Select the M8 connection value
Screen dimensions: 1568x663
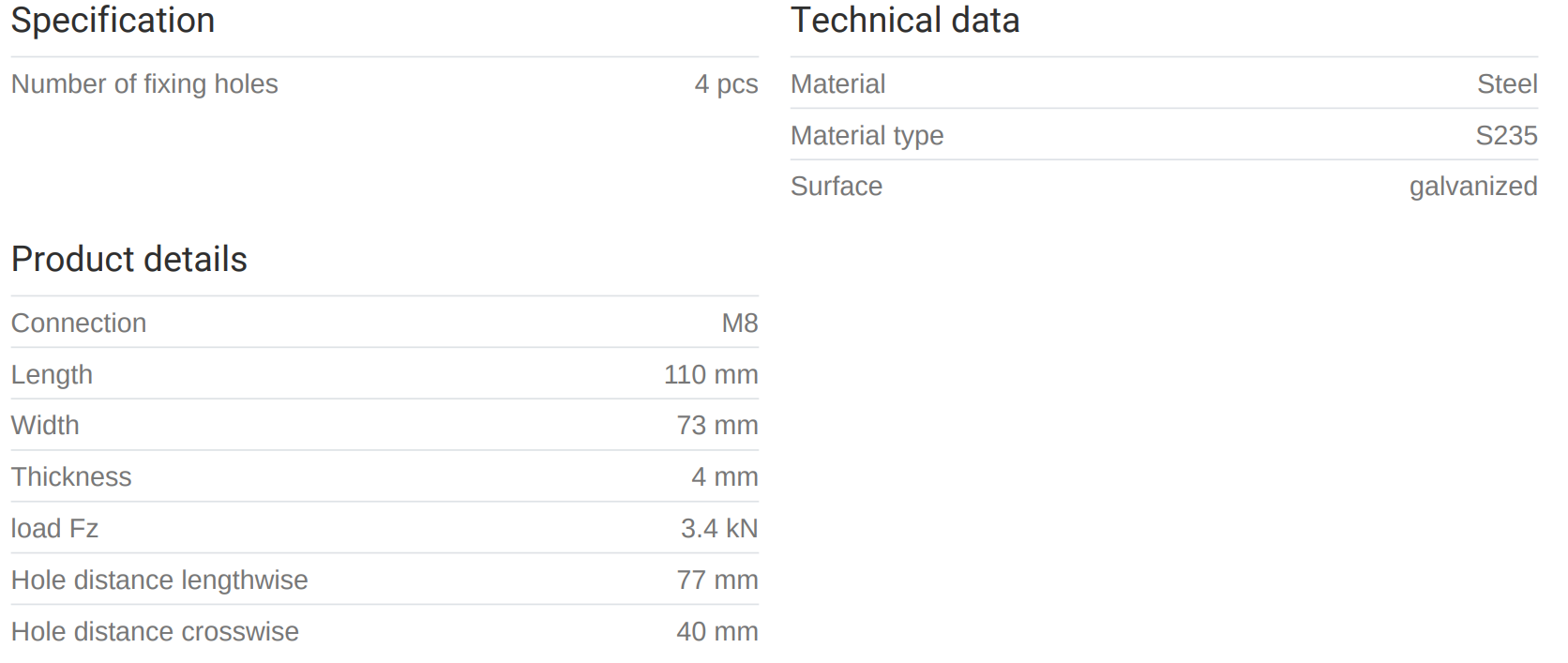[x=739, y=324]
